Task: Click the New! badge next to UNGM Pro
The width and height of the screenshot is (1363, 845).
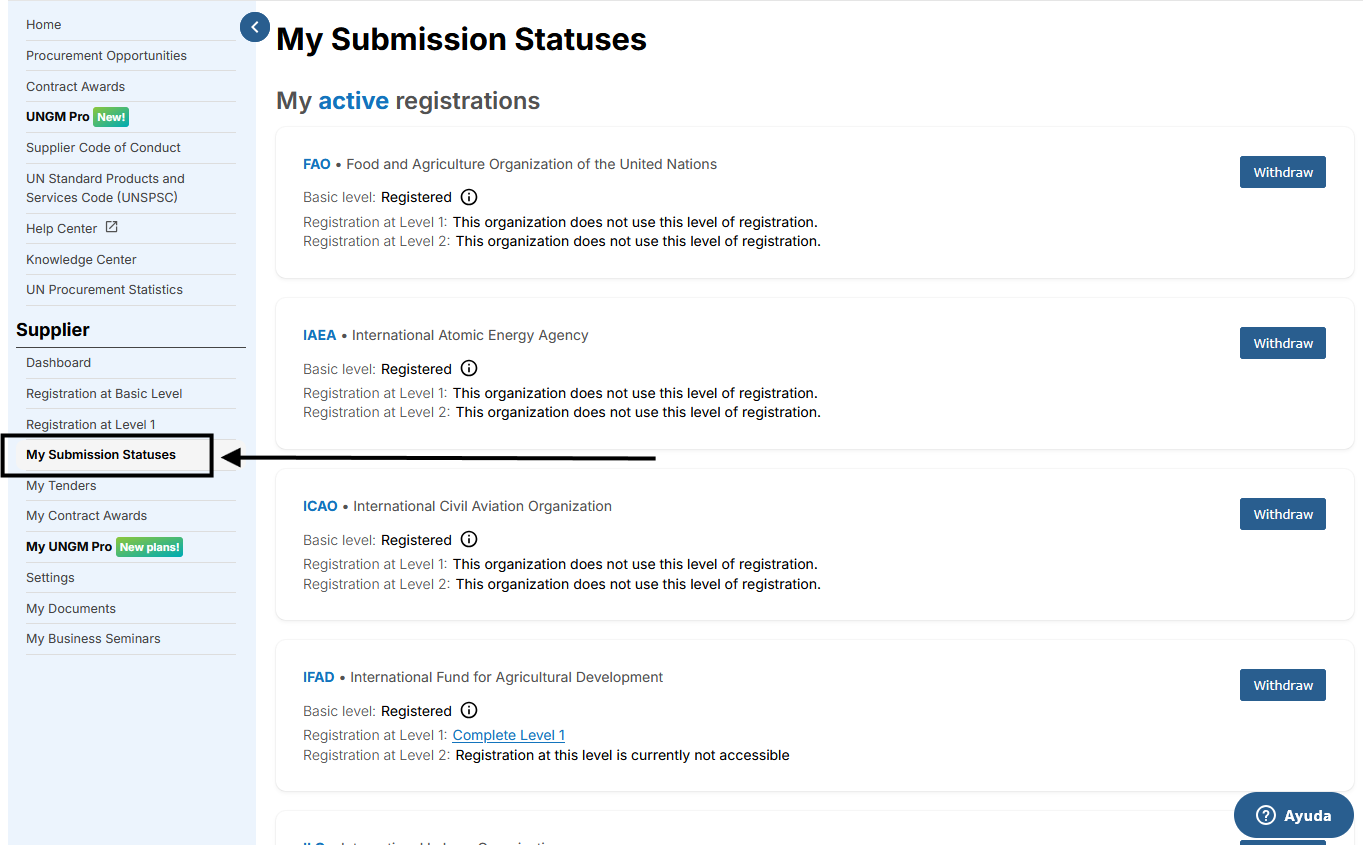Action: 111,117
